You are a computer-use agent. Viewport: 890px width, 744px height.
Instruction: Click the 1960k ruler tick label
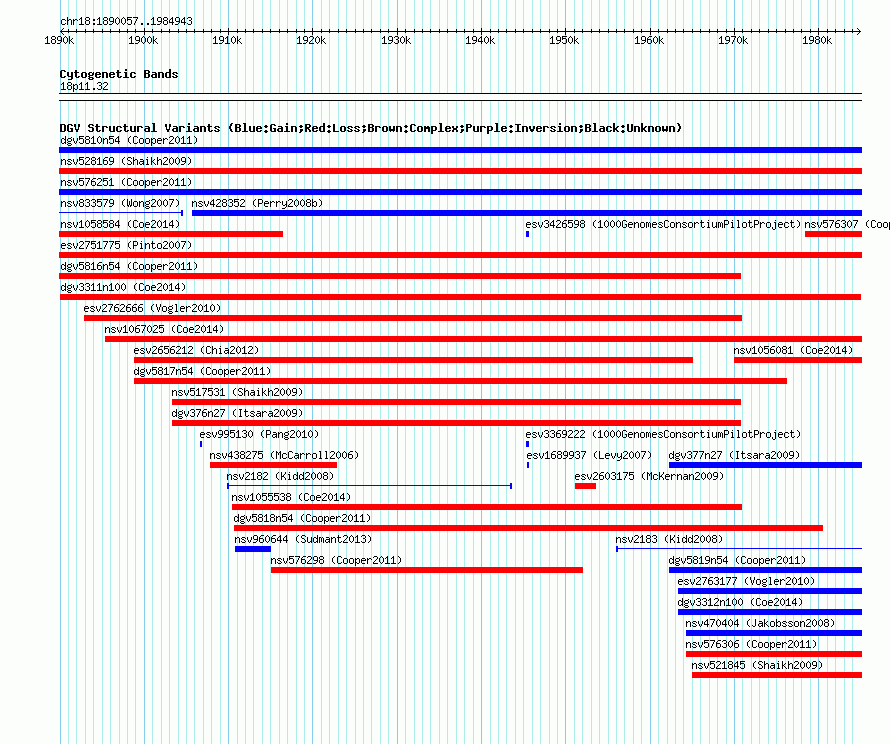(x=649, y=40)
